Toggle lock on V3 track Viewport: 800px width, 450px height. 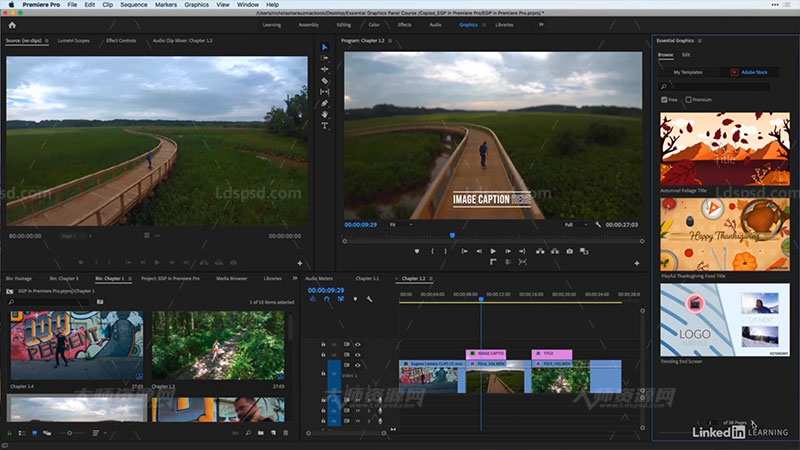pos(323,344)
